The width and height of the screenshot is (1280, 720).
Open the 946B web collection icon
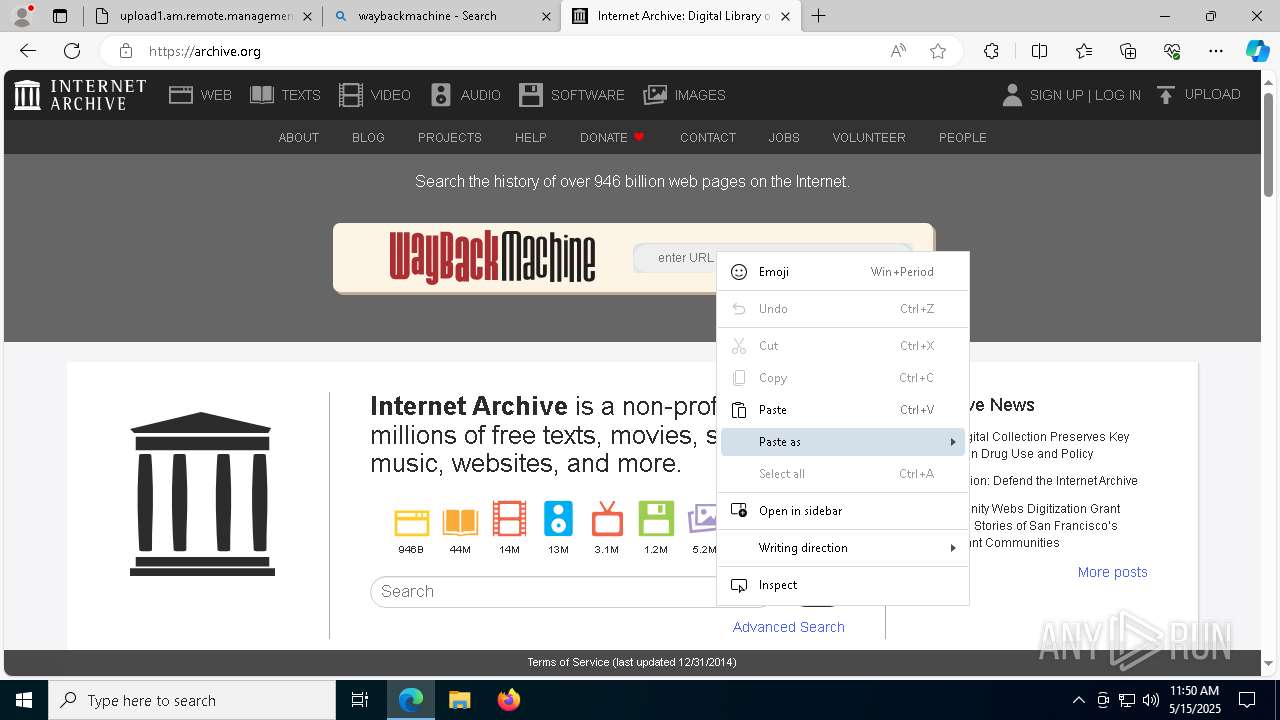pyautogui.click(x=411, y=522)
